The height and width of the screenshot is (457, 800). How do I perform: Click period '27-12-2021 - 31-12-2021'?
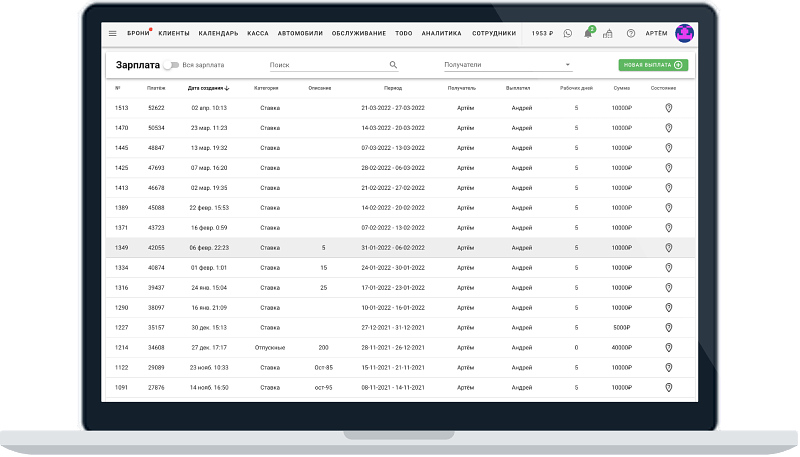click(x=393, y=328)
